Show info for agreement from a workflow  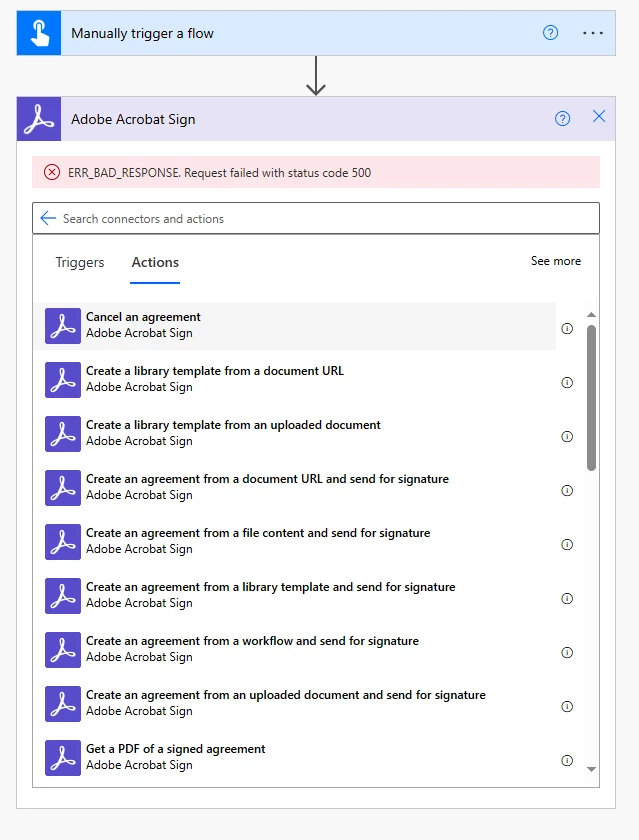pos(567,652)
